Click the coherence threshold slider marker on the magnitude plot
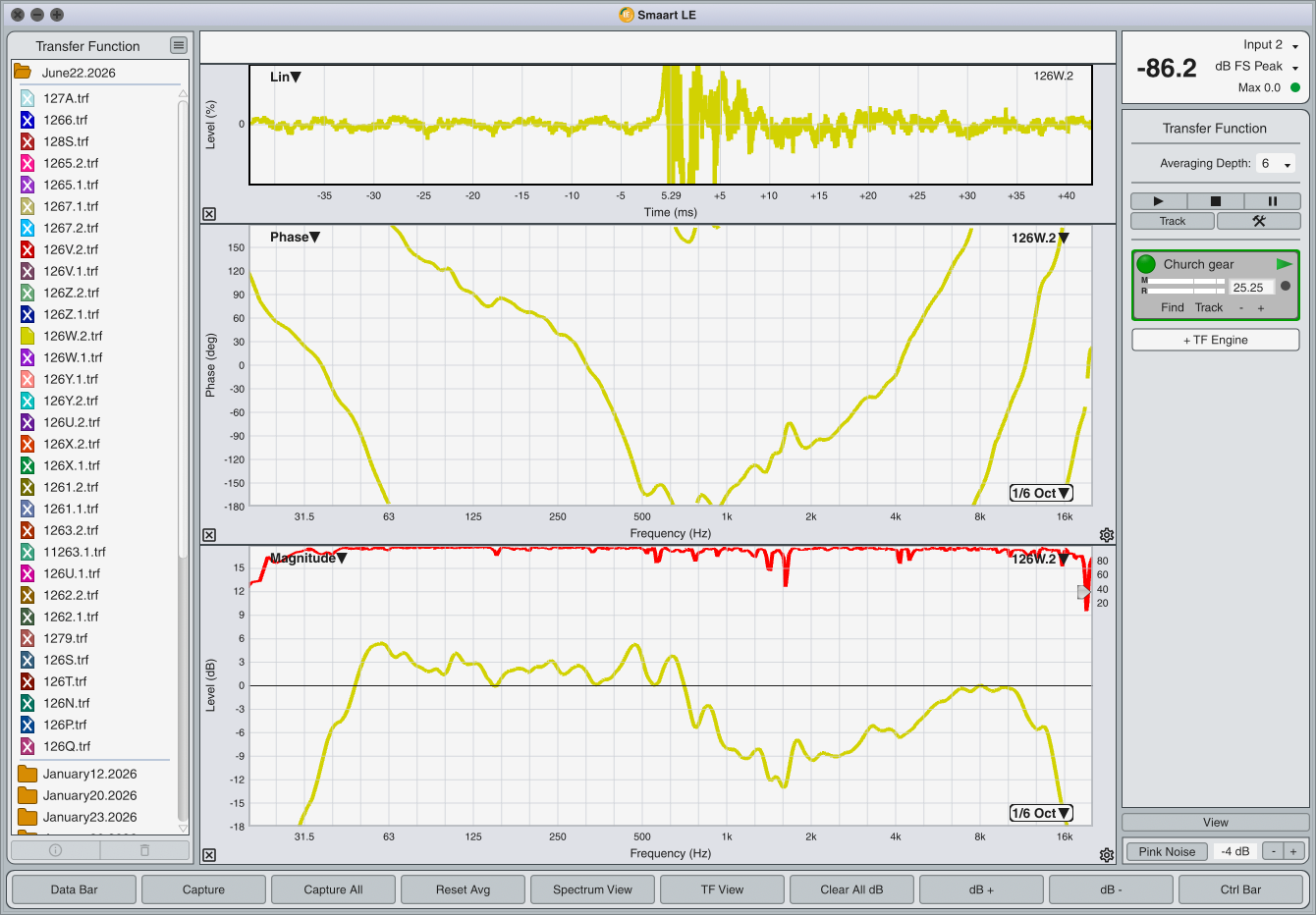 tap(1083, 592)
